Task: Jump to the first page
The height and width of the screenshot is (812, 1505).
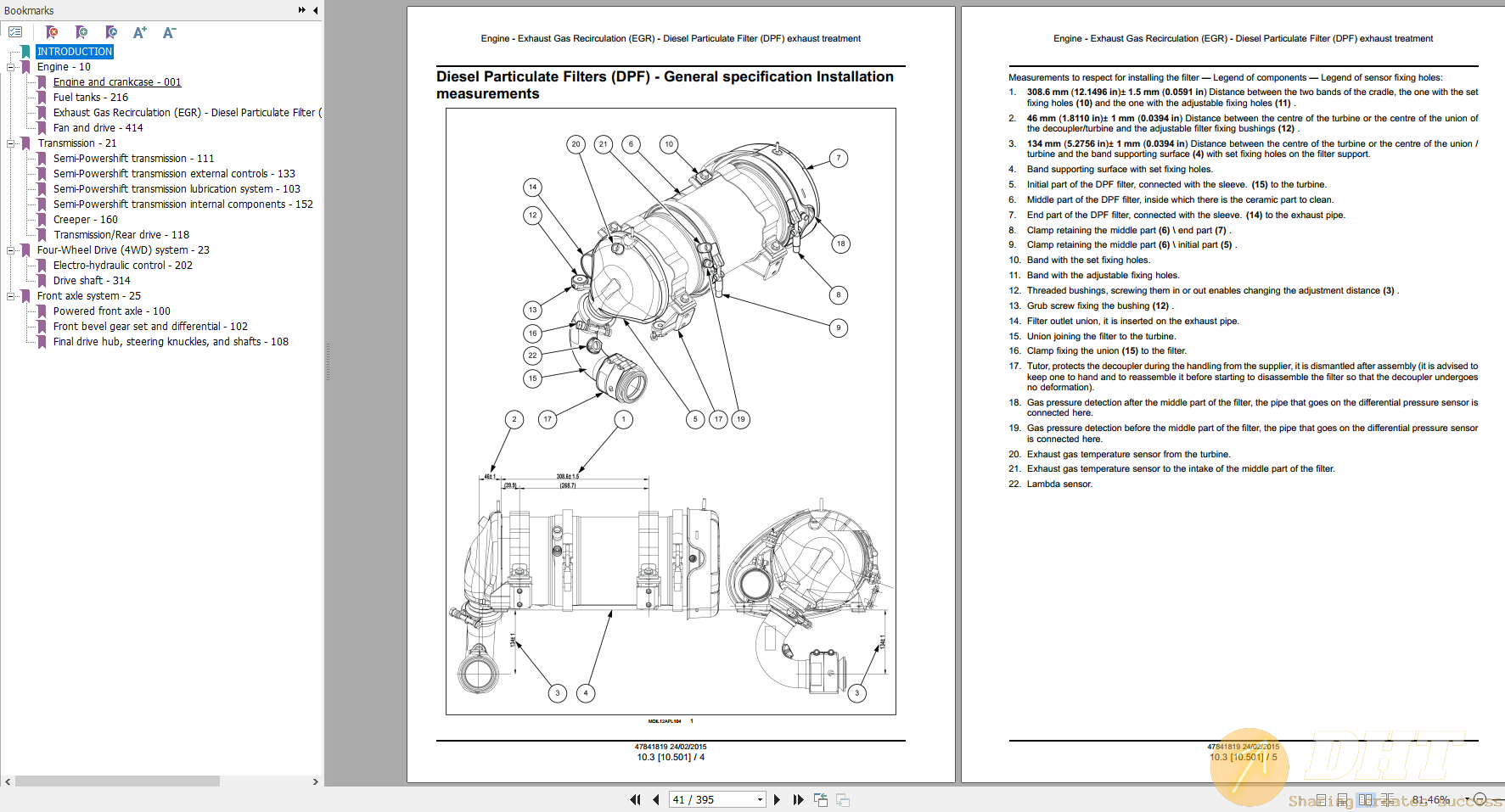Action: pos(636,798)
